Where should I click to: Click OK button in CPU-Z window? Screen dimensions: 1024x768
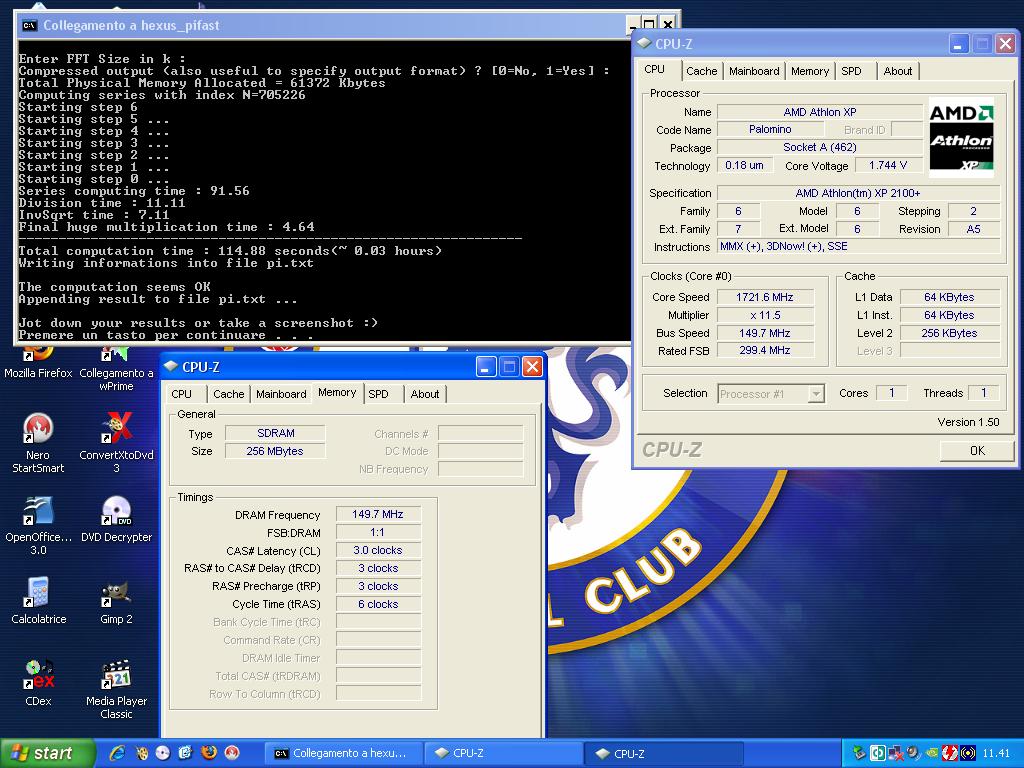tap(977, 451)
